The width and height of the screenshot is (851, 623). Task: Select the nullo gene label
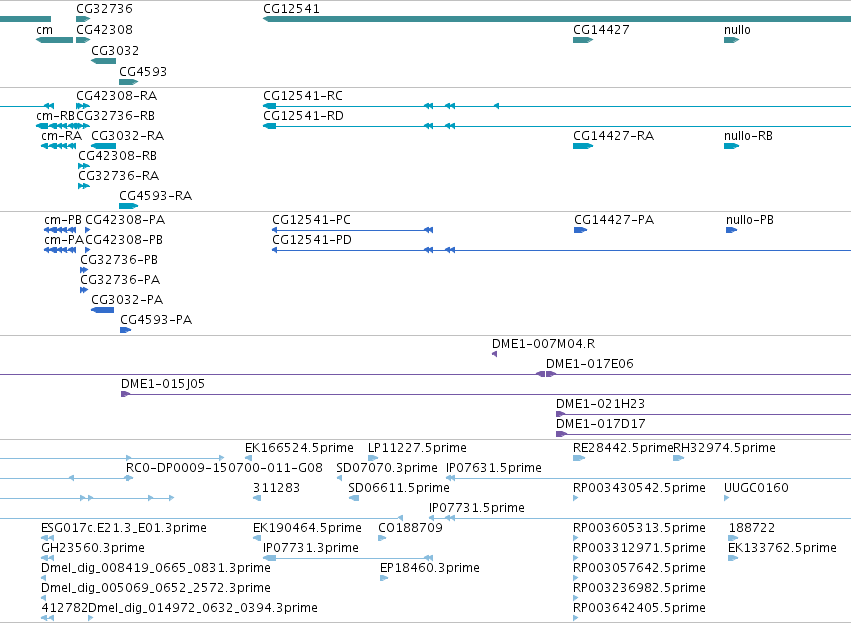click(737, 30)
